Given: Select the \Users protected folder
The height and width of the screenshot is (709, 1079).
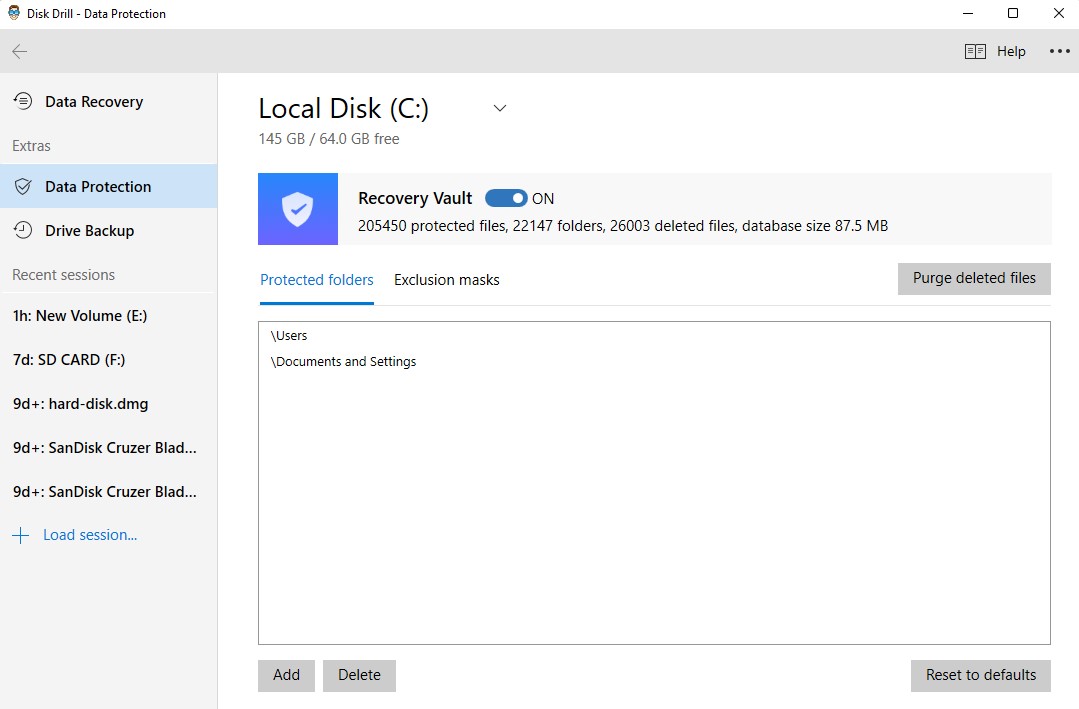Looking at the screenshot, I should (654, 336).
